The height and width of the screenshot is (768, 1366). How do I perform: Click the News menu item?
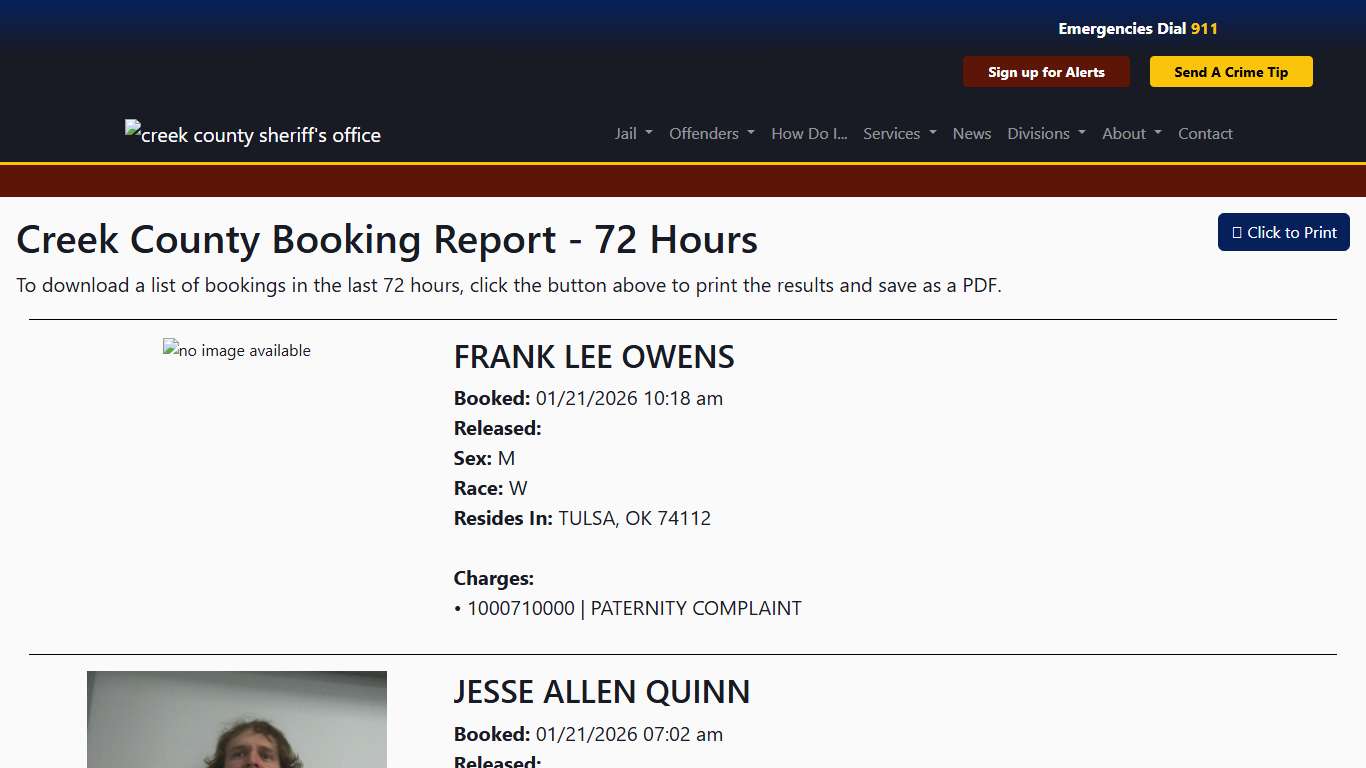pyautogui.click(x=971, y=133)
